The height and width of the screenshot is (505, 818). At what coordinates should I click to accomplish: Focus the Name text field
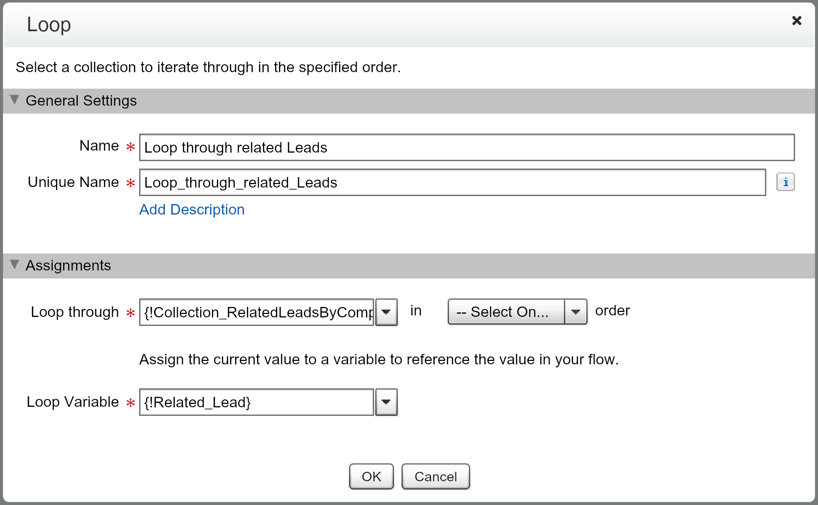(466, 147)
